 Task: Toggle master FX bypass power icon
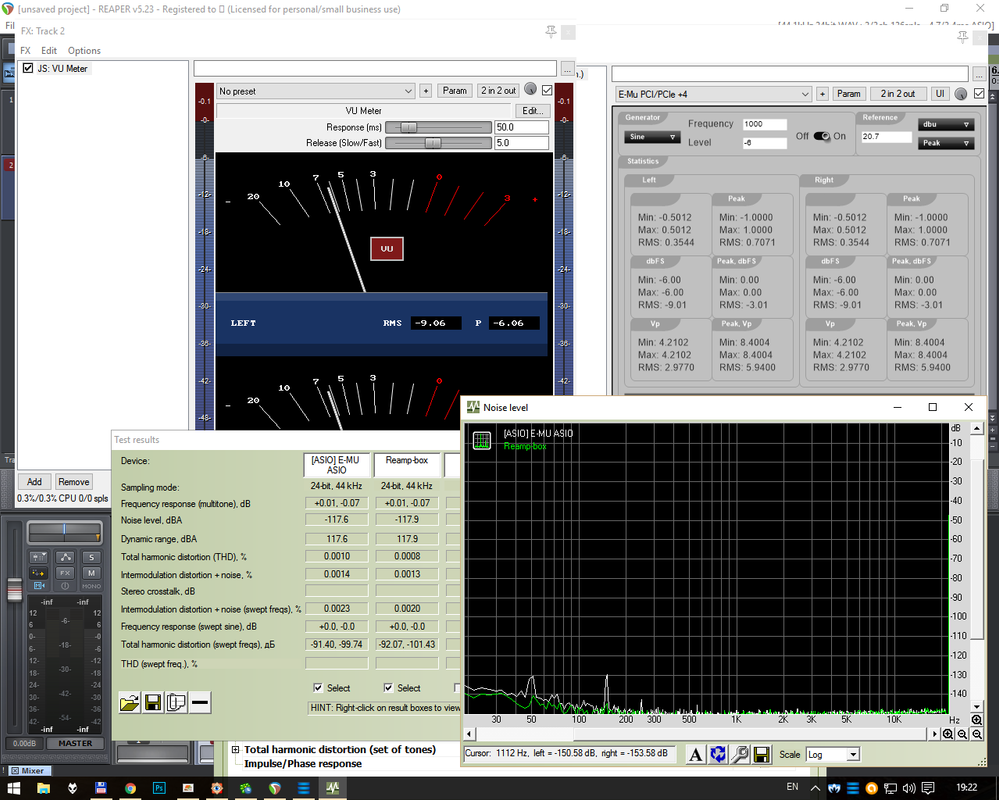[x=65, y=586]
